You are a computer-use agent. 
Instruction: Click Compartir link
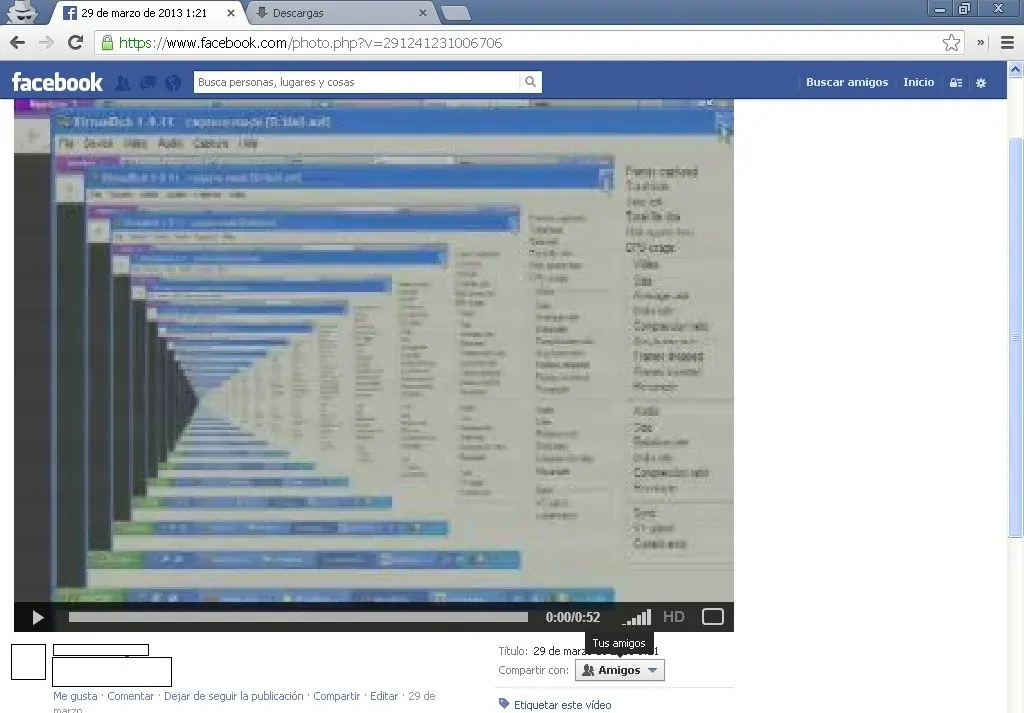coord(336,696)
